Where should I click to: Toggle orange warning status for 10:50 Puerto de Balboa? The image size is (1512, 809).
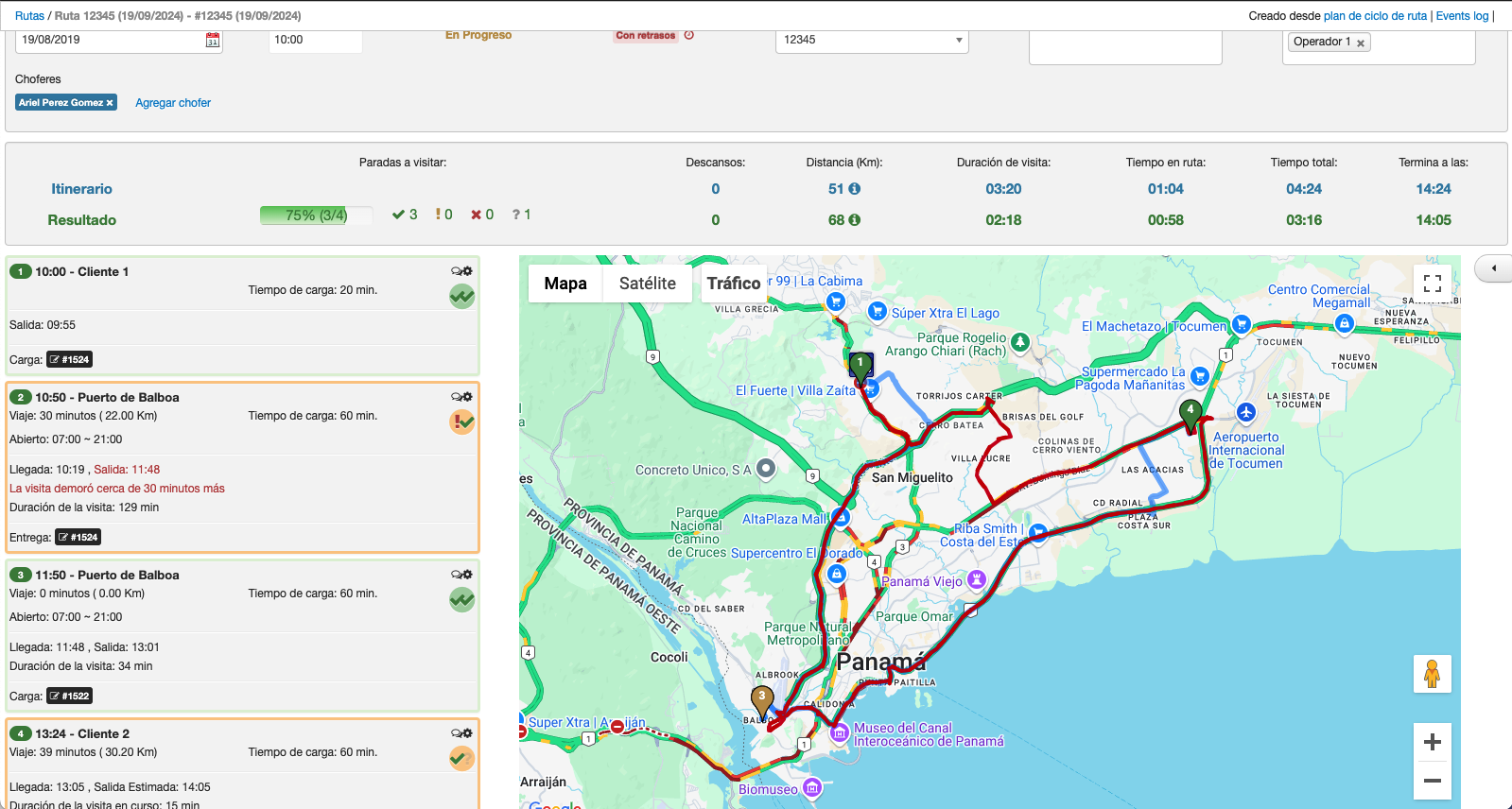coord(461,422)
